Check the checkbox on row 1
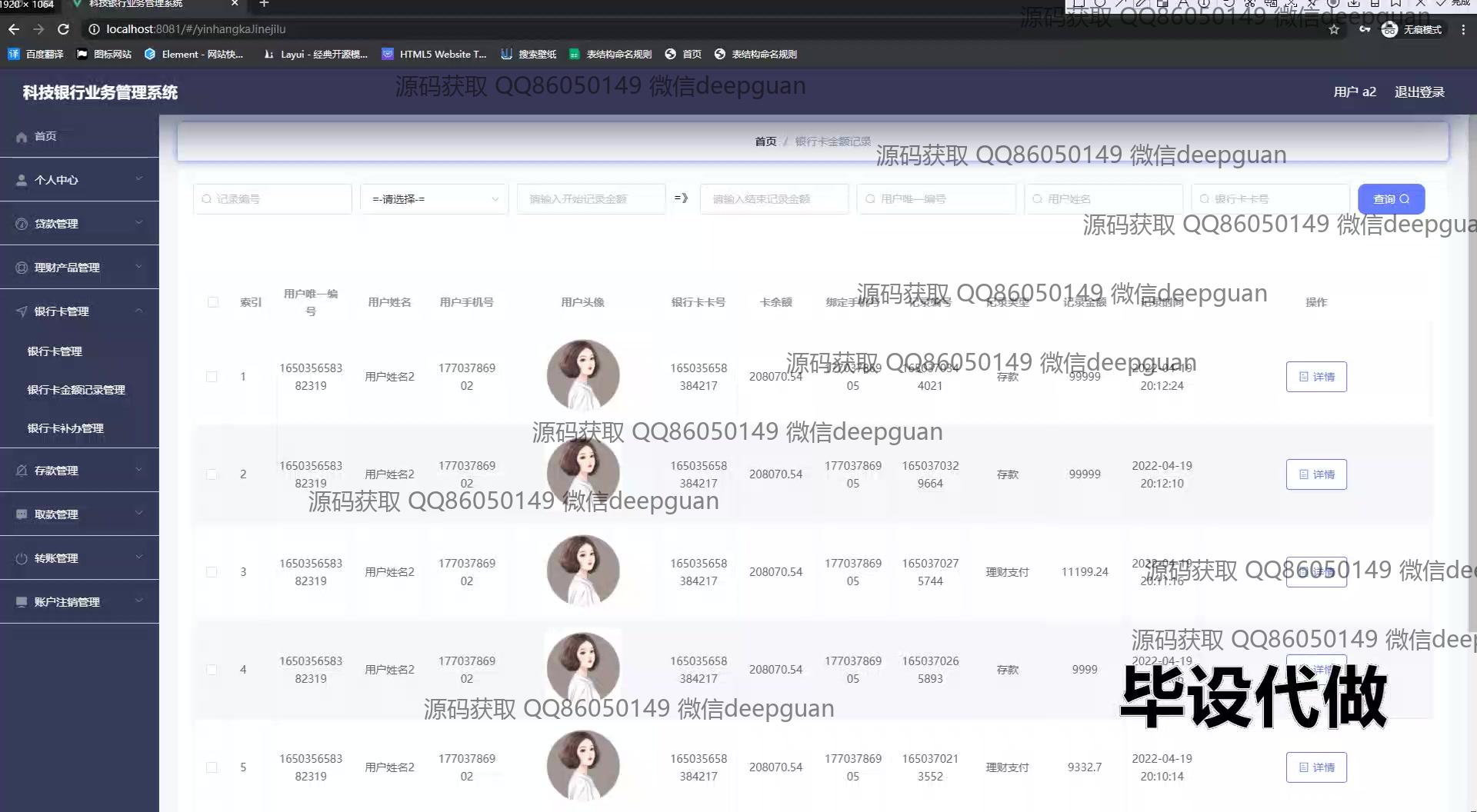This screenshot has height=812, width=1477. 213,377
